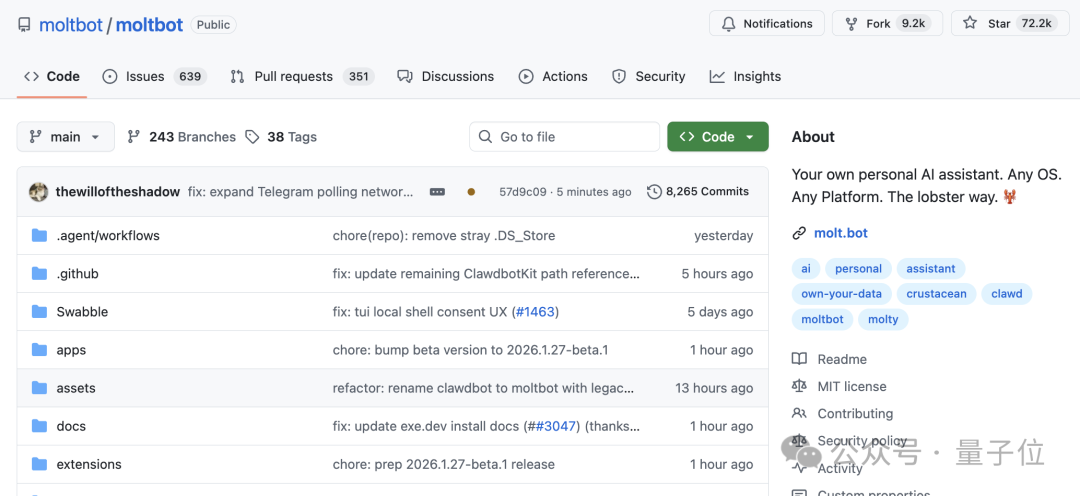
Task: Open the Insights tab
Action: pos(745,76)
